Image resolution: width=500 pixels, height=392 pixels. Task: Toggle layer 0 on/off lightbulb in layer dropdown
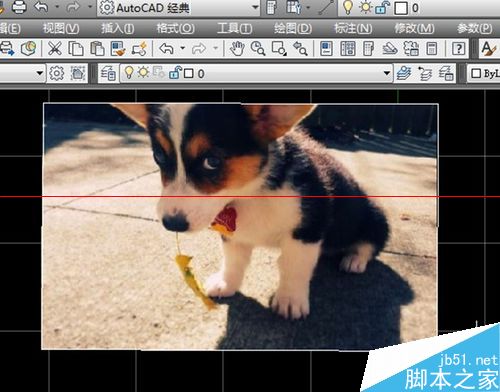pos(129,73)
